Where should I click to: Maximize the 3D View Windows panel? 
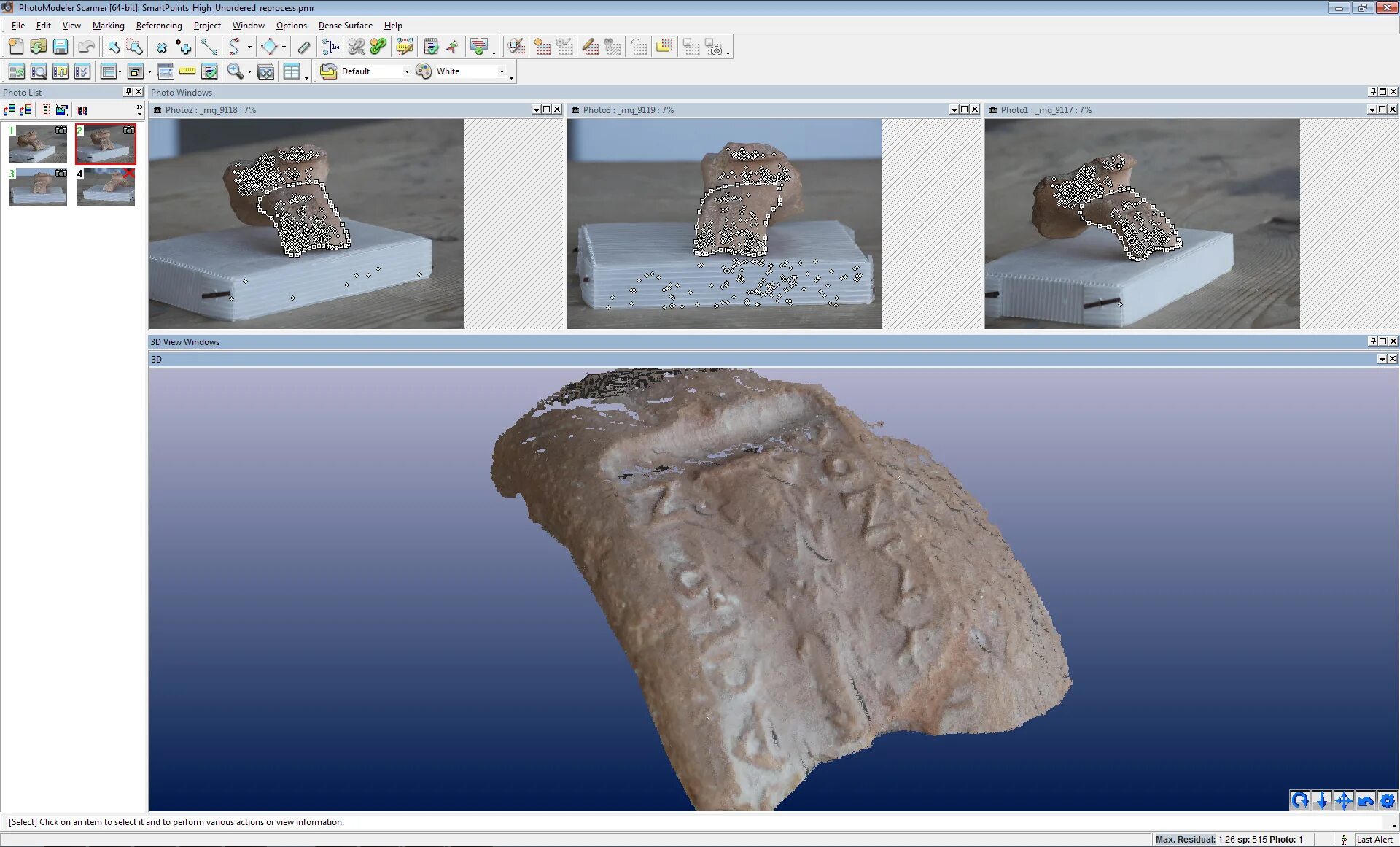pos(1382,341)
